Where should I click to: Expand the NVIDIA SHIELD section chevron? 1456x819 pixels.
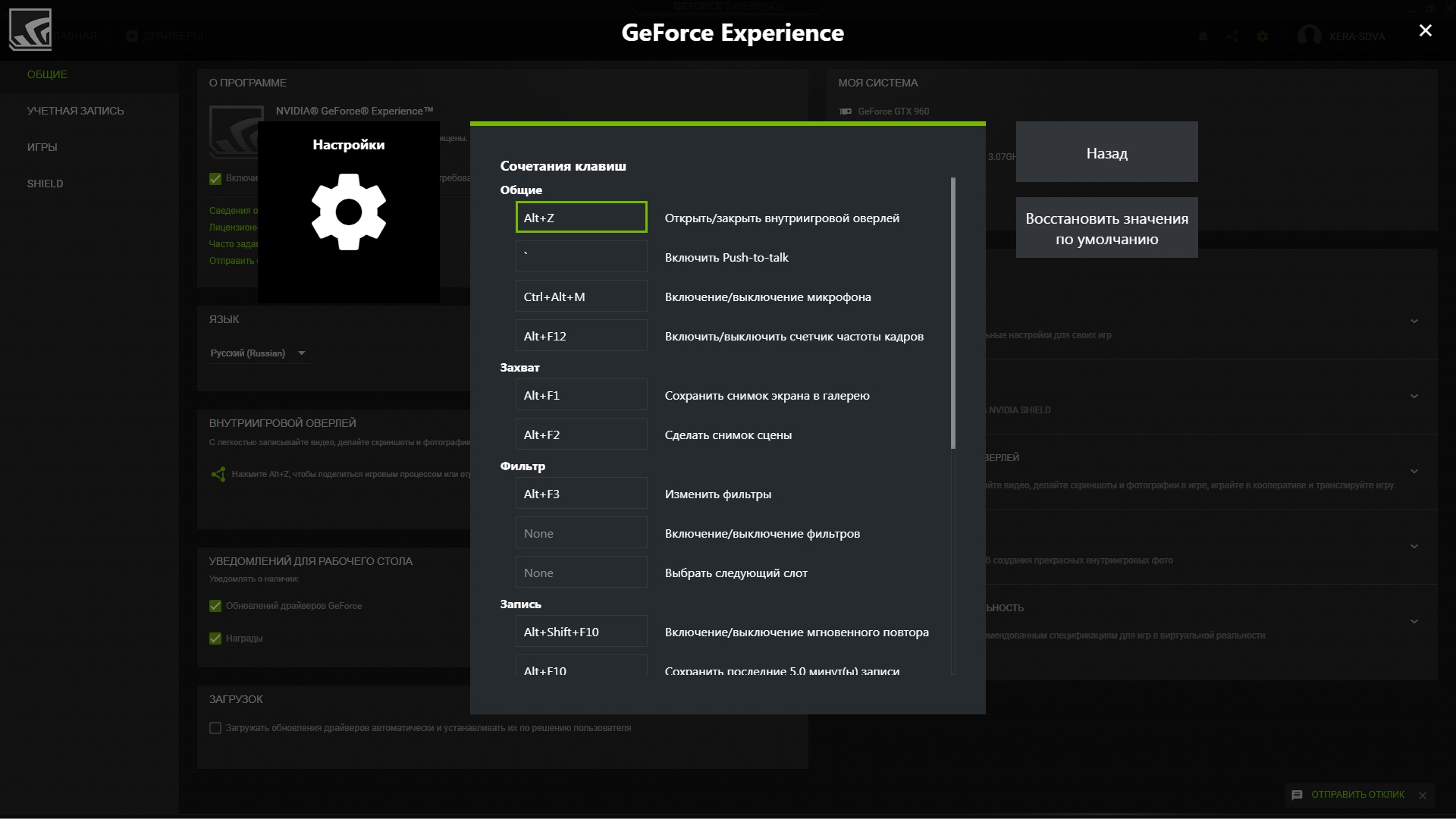(x=1414, y=396)
